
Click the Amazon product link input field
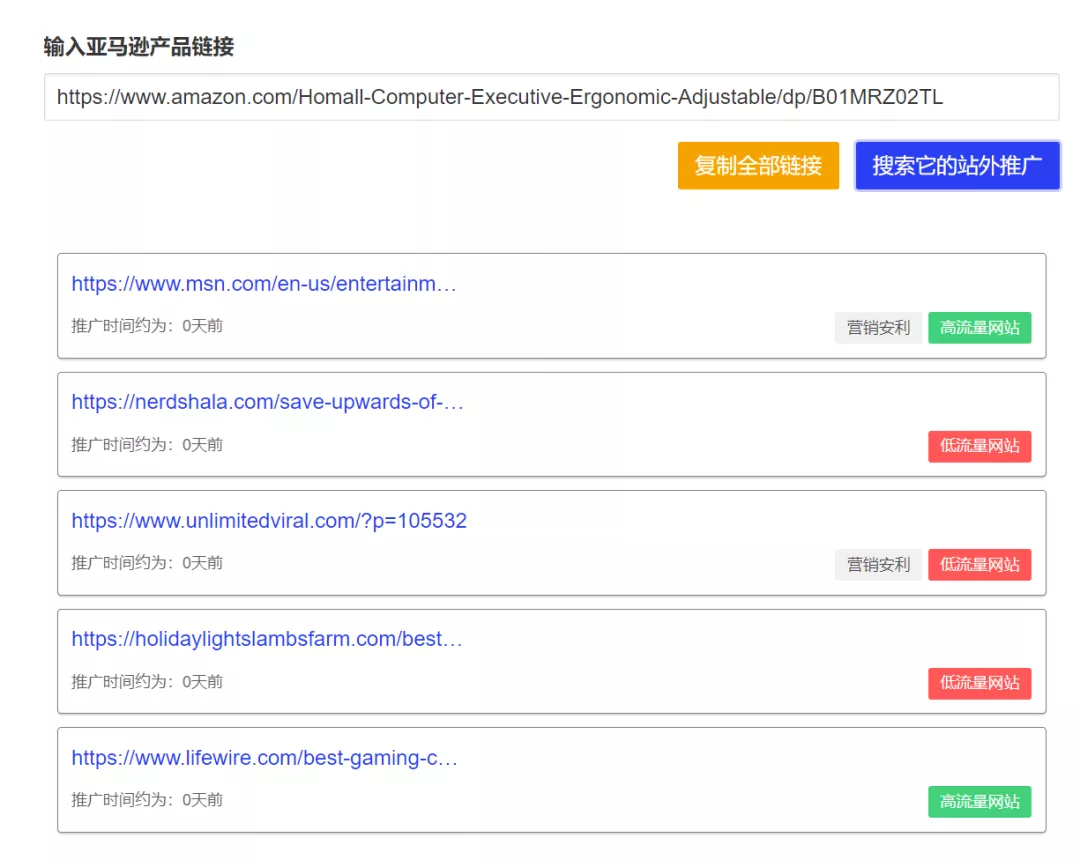551,97
